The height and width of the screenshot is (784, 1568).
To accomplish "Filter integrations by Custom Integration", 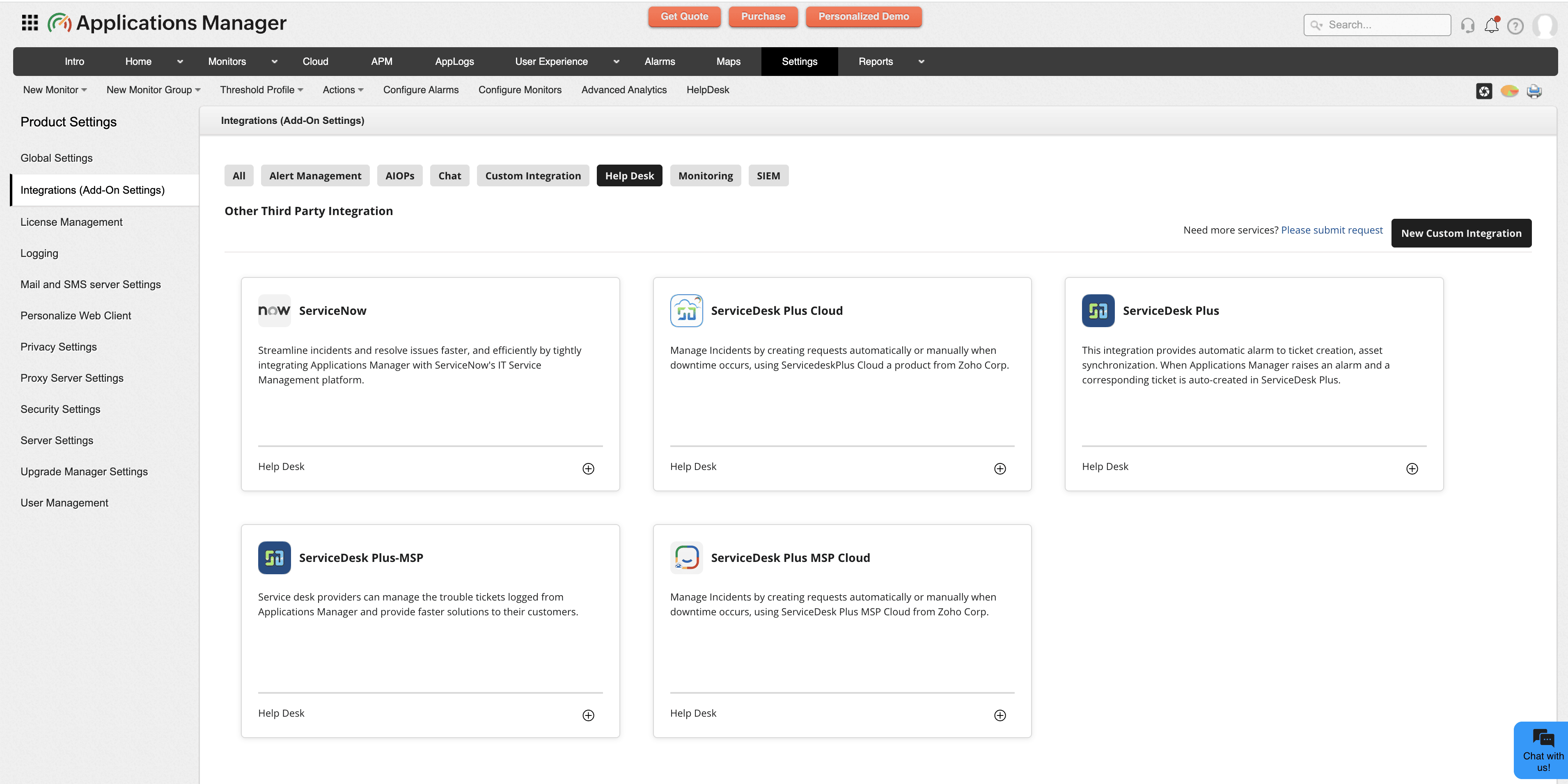I will pyautogui.click(x=533, y=176).
